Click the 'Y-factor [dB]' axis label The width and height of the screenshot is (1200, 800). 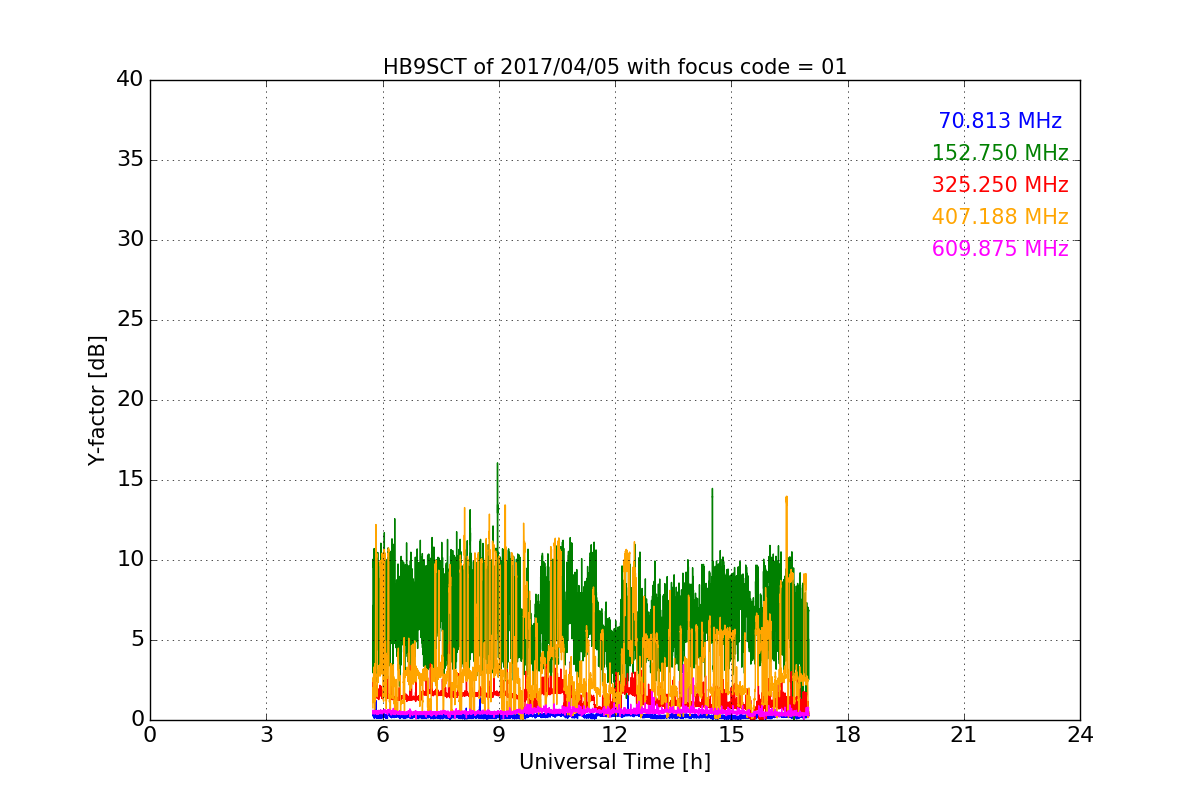97,400
